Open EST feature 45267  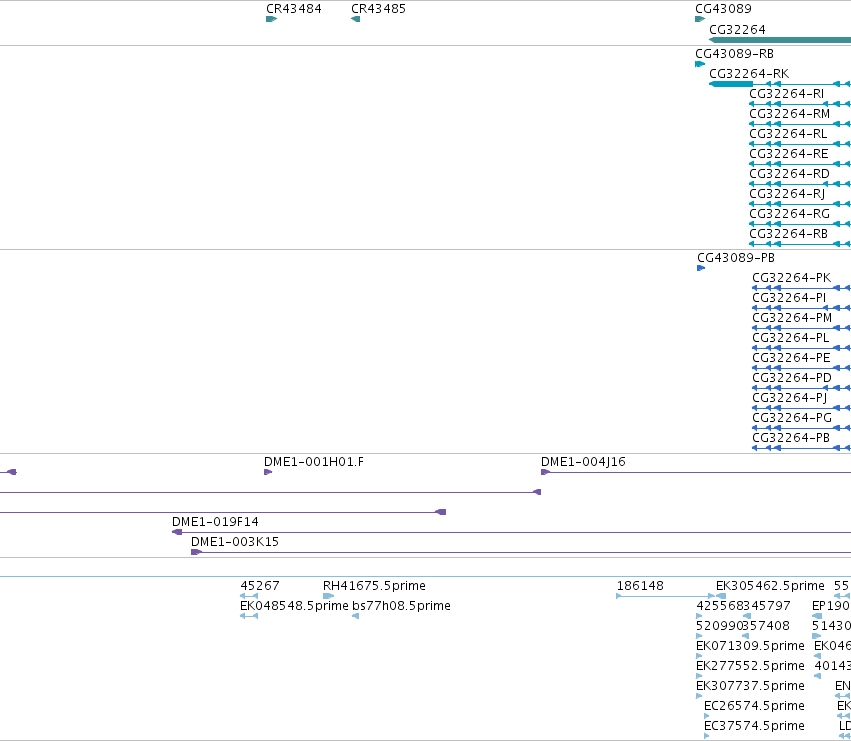(x=260, y=586)
